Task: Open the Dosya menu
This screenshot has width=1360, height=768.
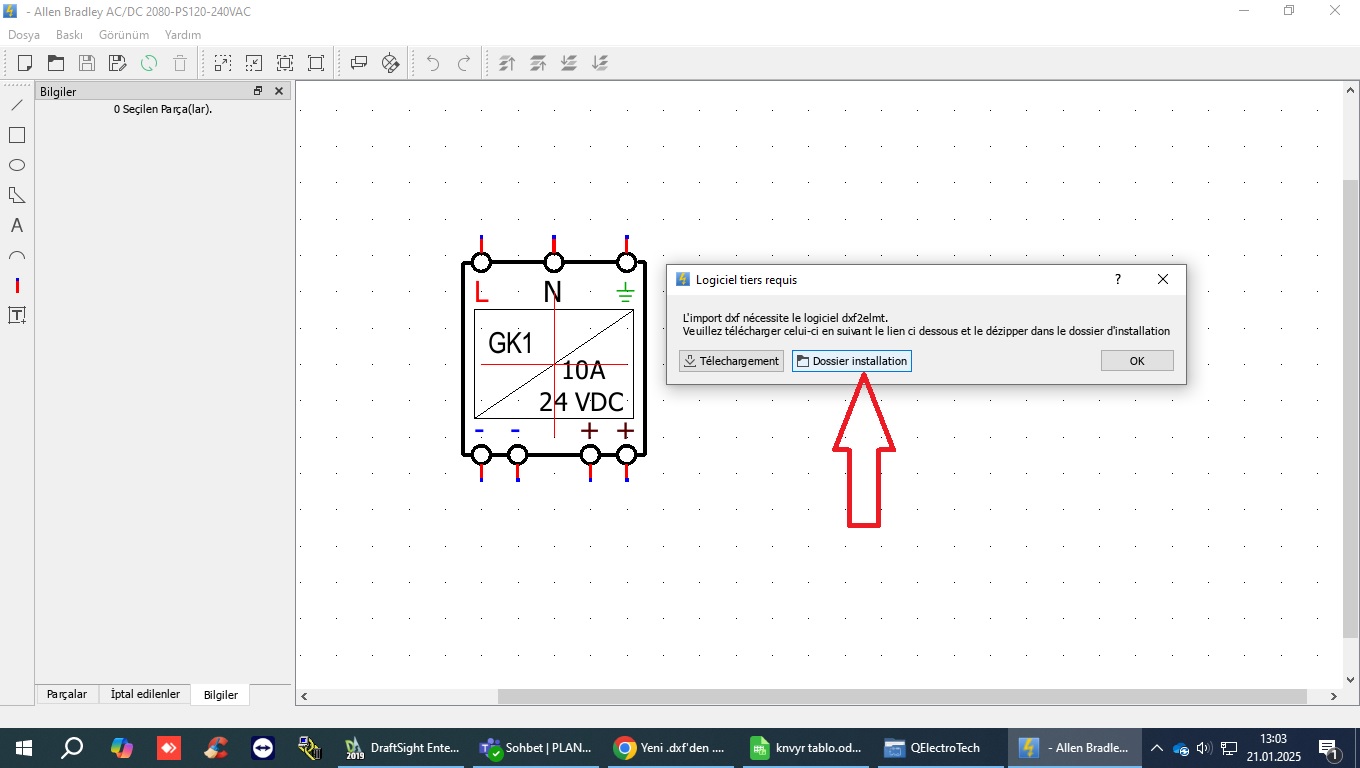Action: (x=24, y=34)
